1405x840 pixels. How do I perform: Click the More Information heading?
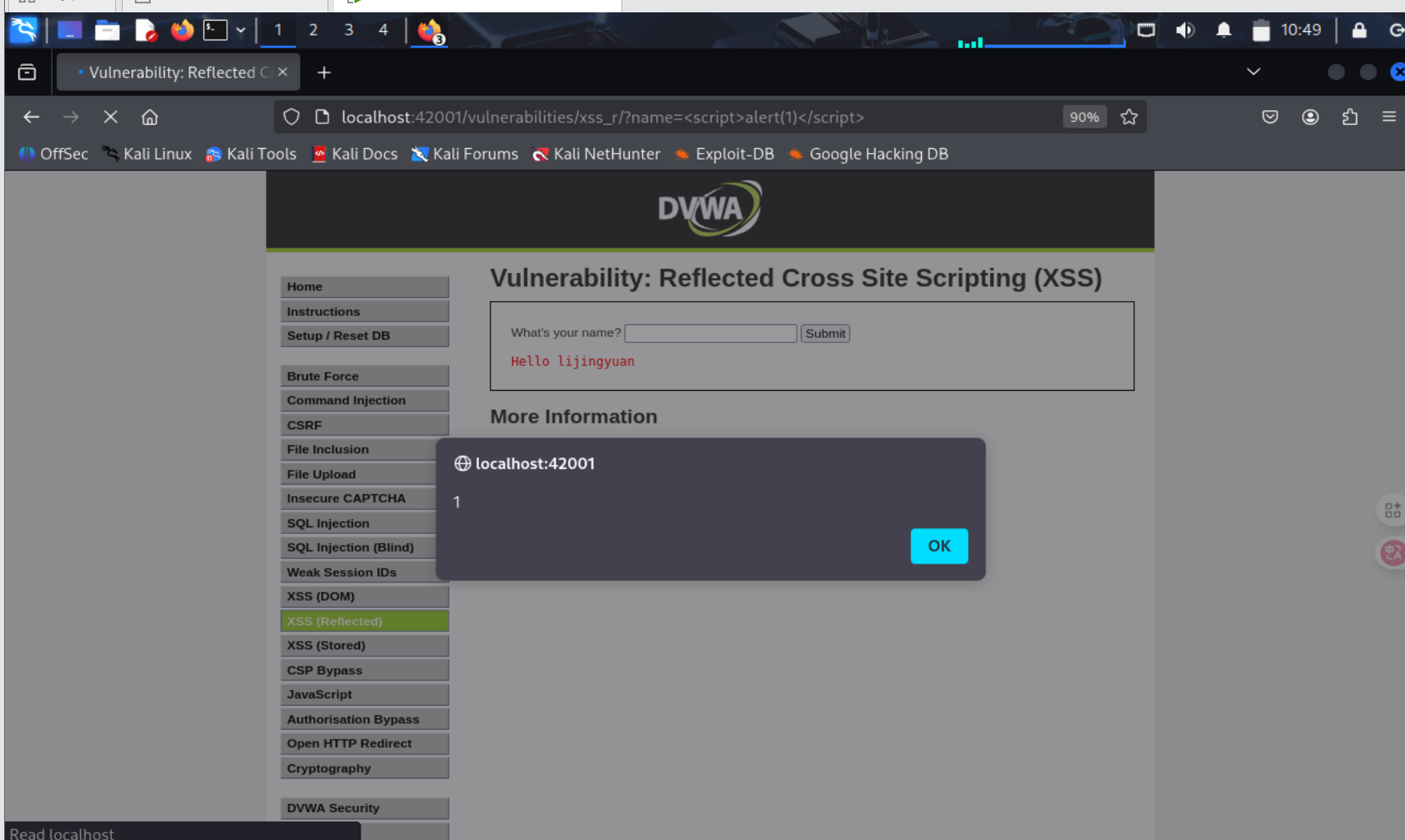pos(574,416)
